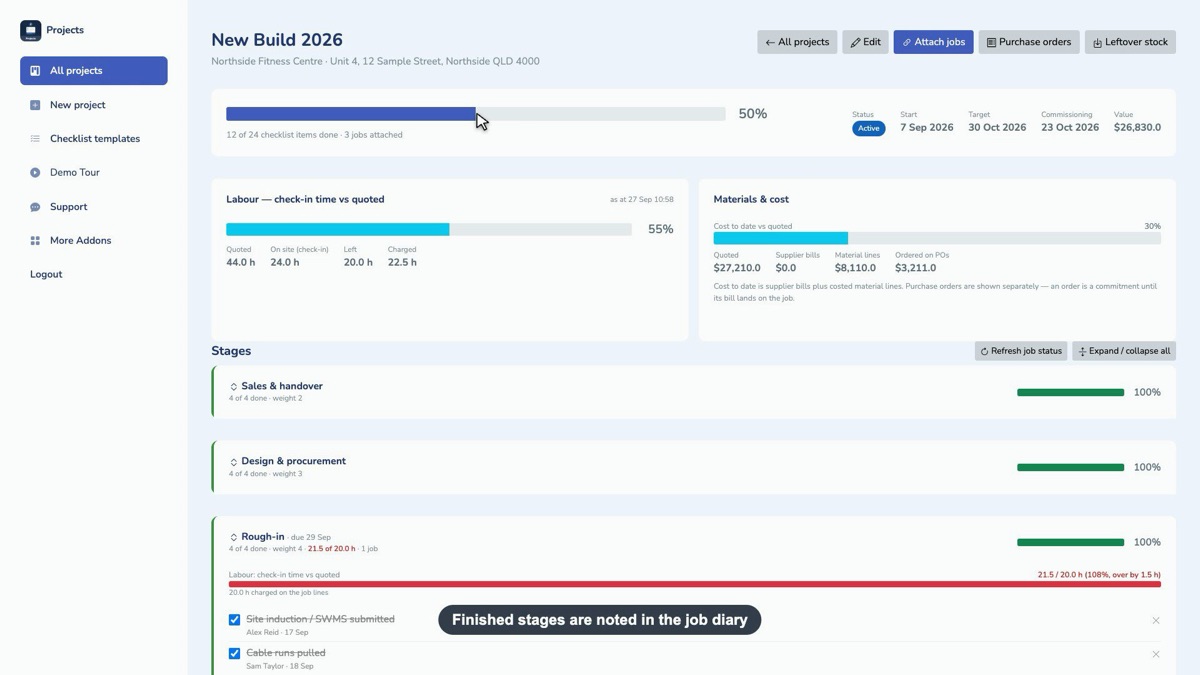Screen dimensions: 1200x675
Task: Click the Design & procurement 100% progress bar
Action: pos(1070,467)
